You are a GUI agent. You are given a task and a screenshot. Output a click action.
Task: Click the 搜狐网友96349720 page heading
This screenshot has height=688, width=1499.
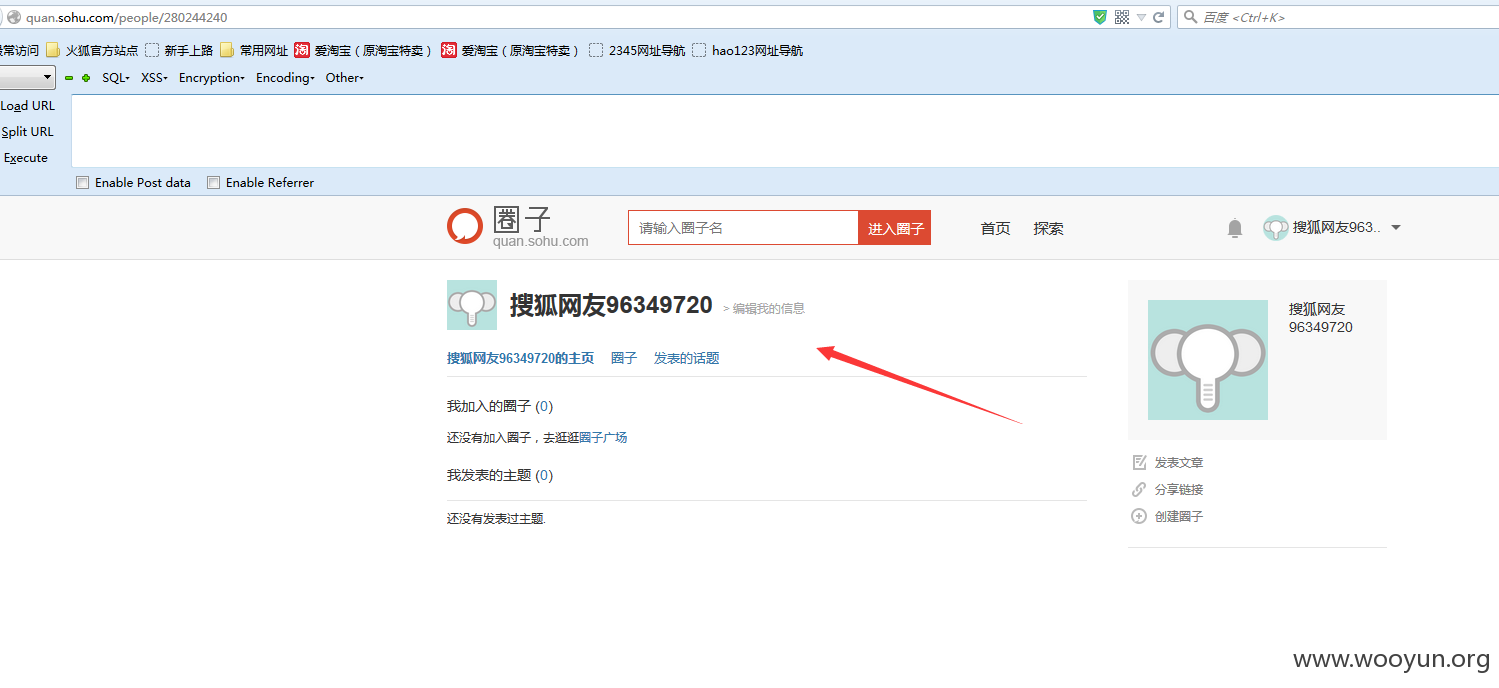(x=611, y=305)
